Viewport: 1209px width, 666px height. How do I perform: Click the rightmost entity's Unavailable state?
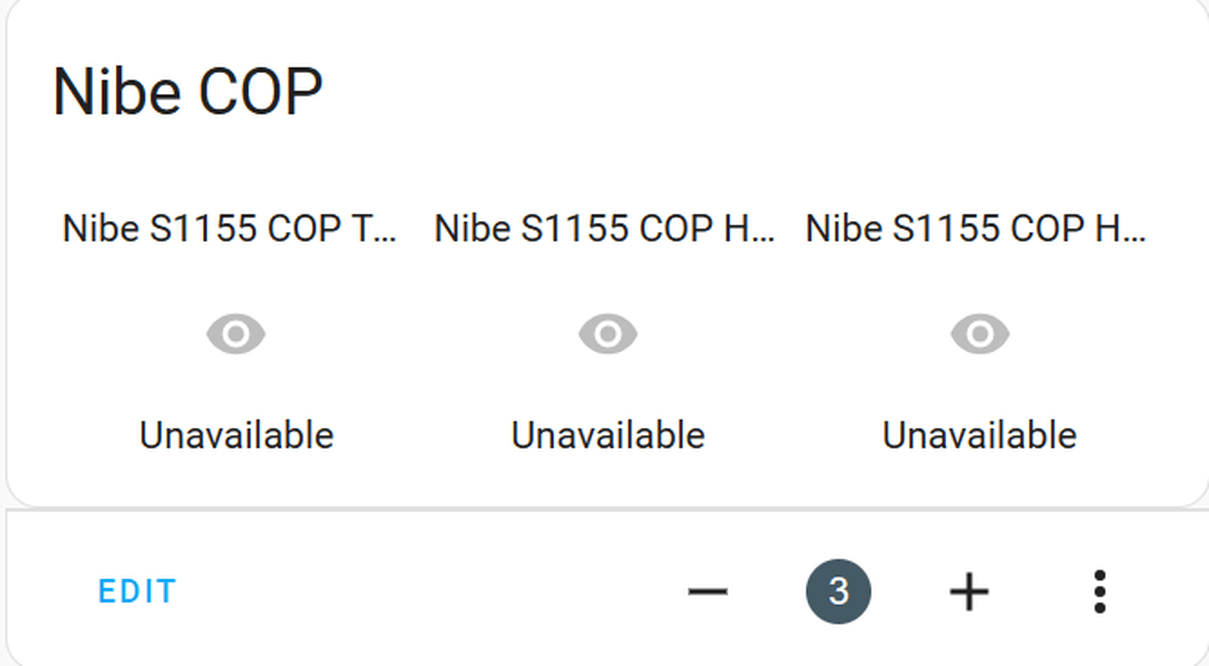point(980,436)
